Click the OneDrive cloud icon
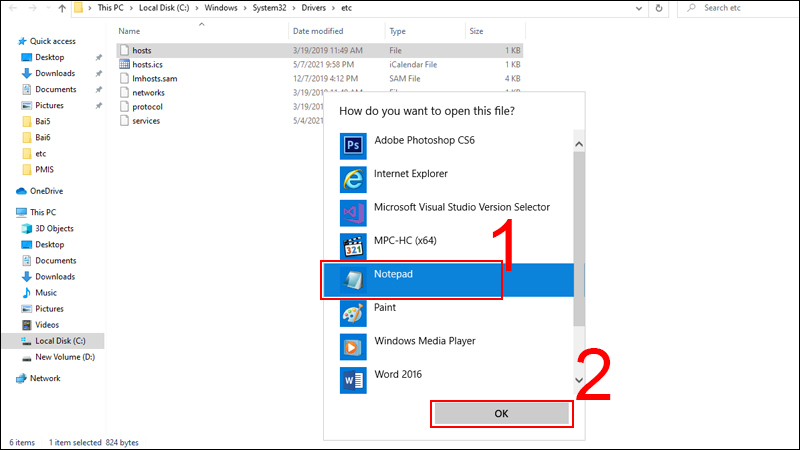 point(21,191)
